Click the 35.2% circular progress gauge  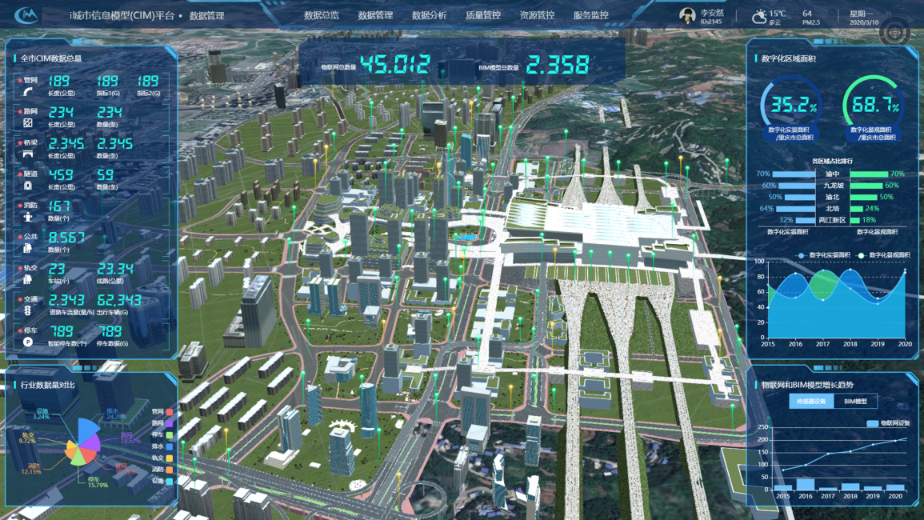tap(793, 106)
